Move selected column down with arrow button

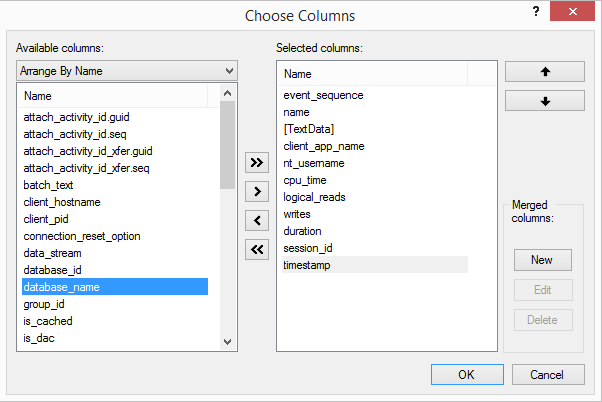point(546,101)
